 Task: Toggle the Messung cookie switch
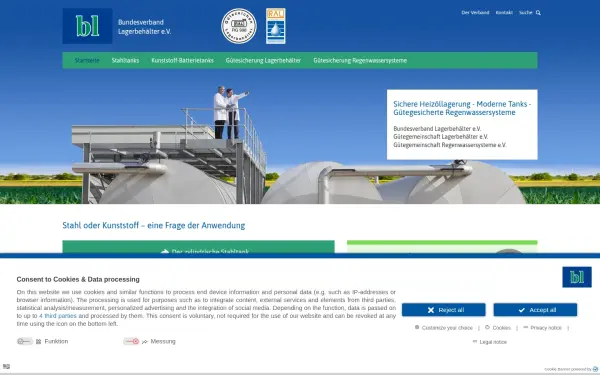pos(131,341)
